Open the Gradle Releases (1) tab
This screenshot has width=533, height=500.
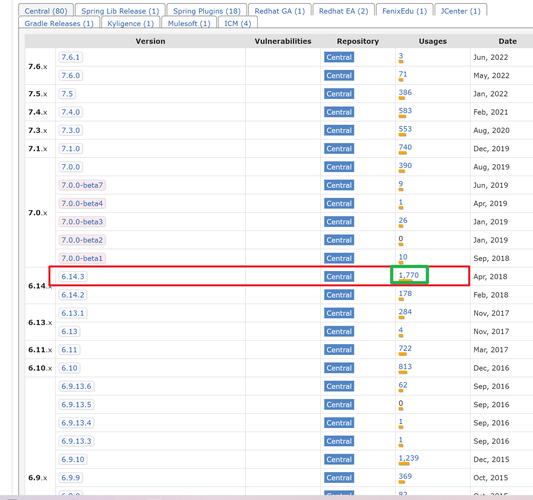pyautogui.click(x=59, y=23)
